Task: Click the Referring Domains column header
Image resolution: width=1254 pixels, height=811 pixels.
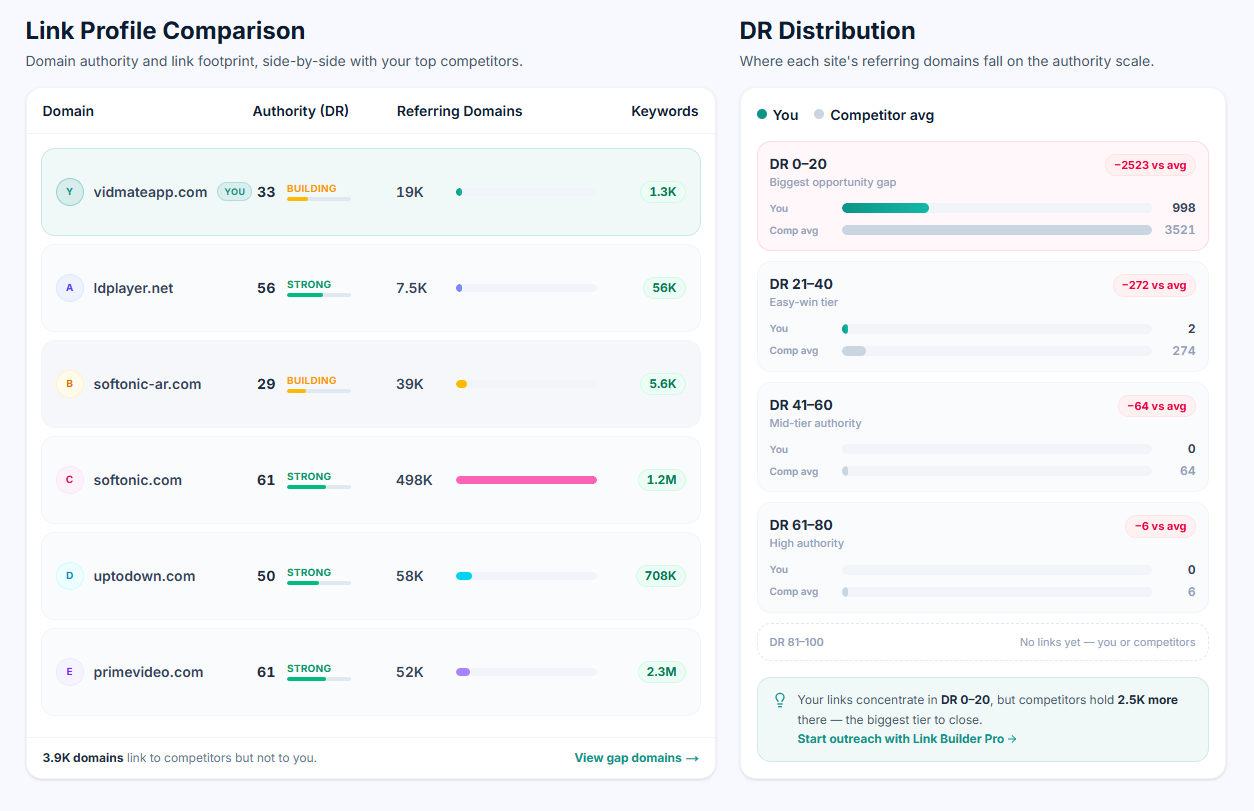Action: (x=459, y=111)
